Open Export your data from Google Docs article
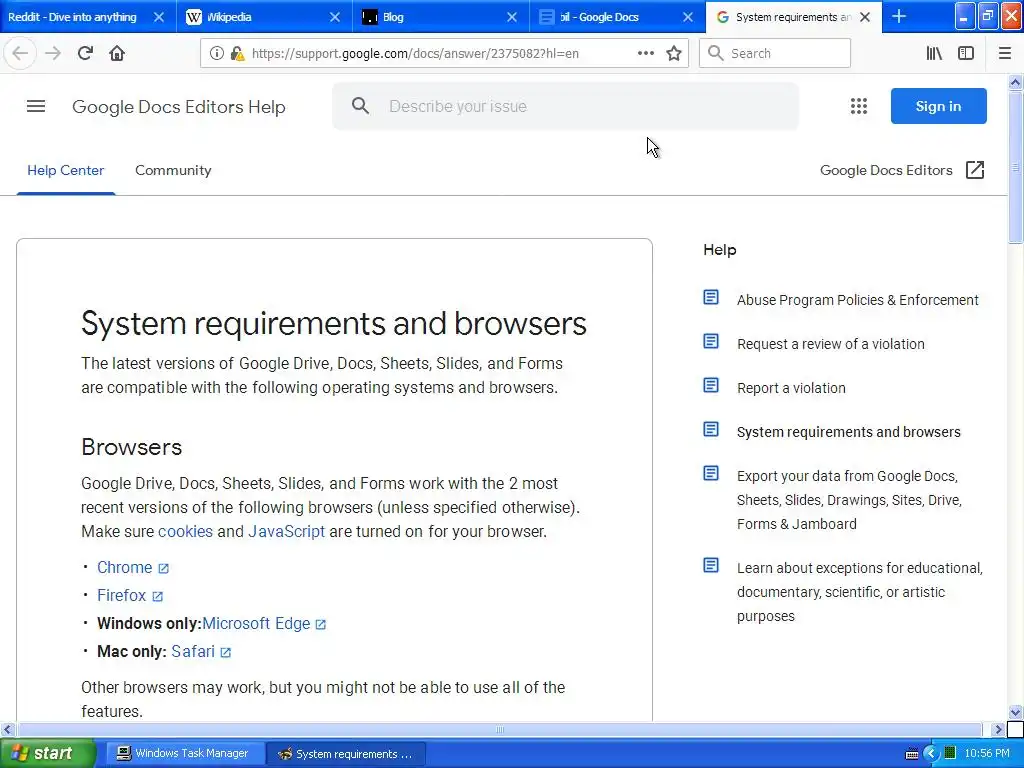Screen dimensions: 1024x768 [849, 500]
